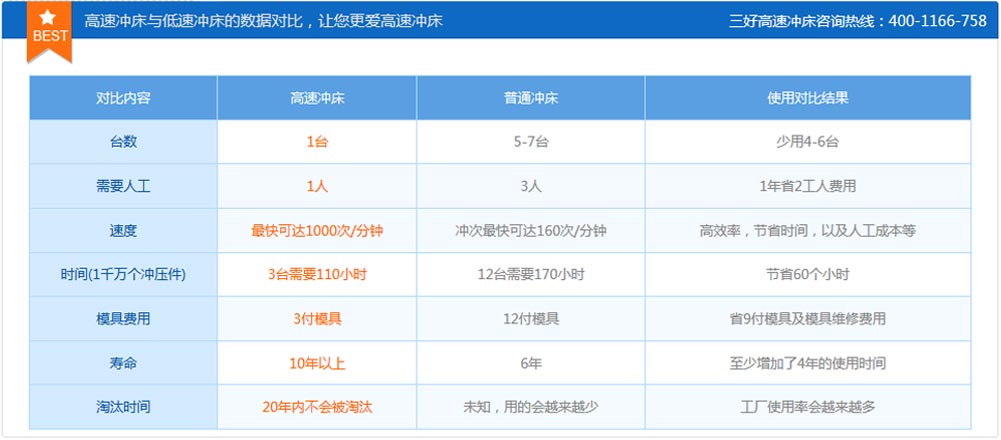Click the 省9付模具及模具维修费用 cell
The image size is (1001, 440).
(x=808, y=319)
